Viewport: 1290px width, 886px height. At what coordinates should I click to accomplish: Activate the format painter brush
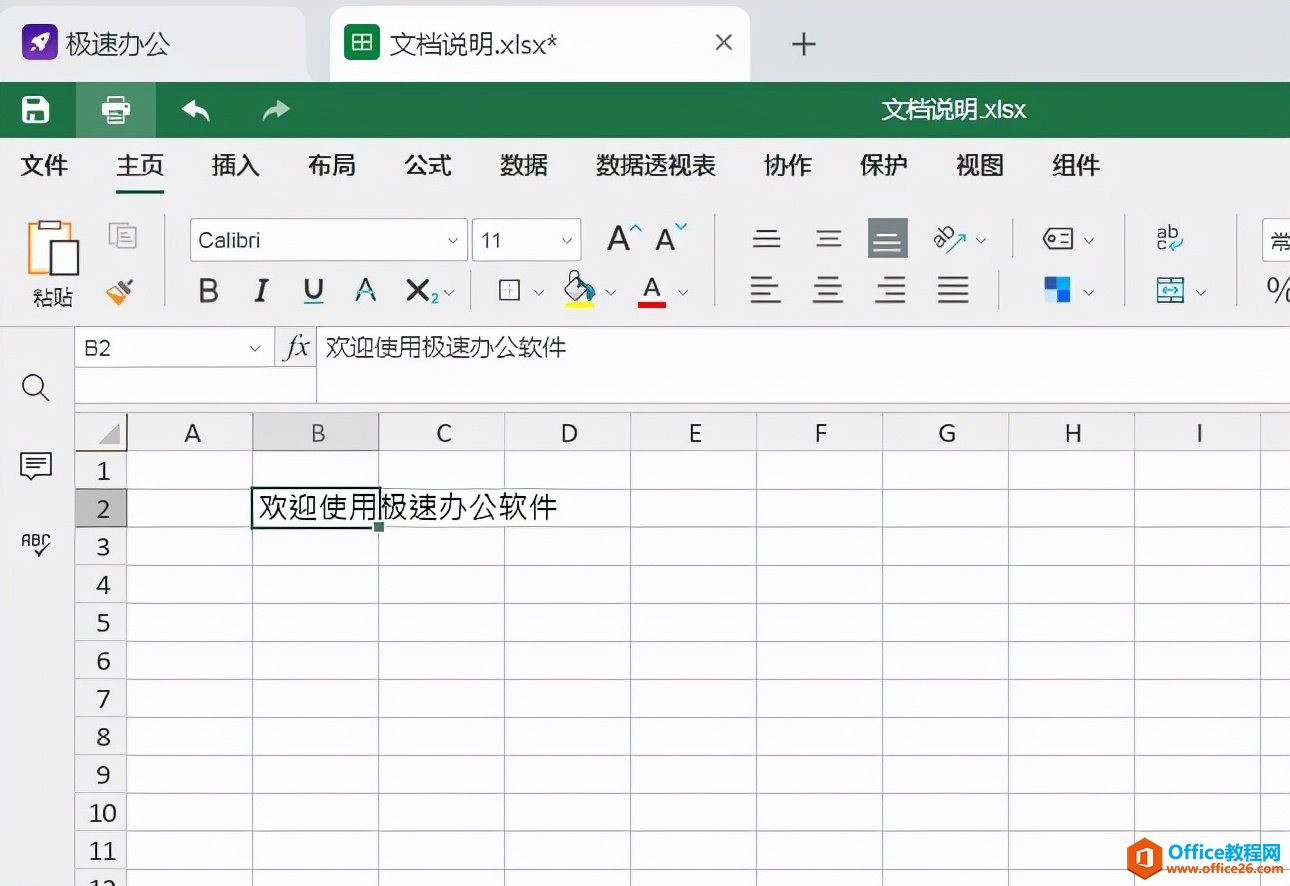(121, 292)
